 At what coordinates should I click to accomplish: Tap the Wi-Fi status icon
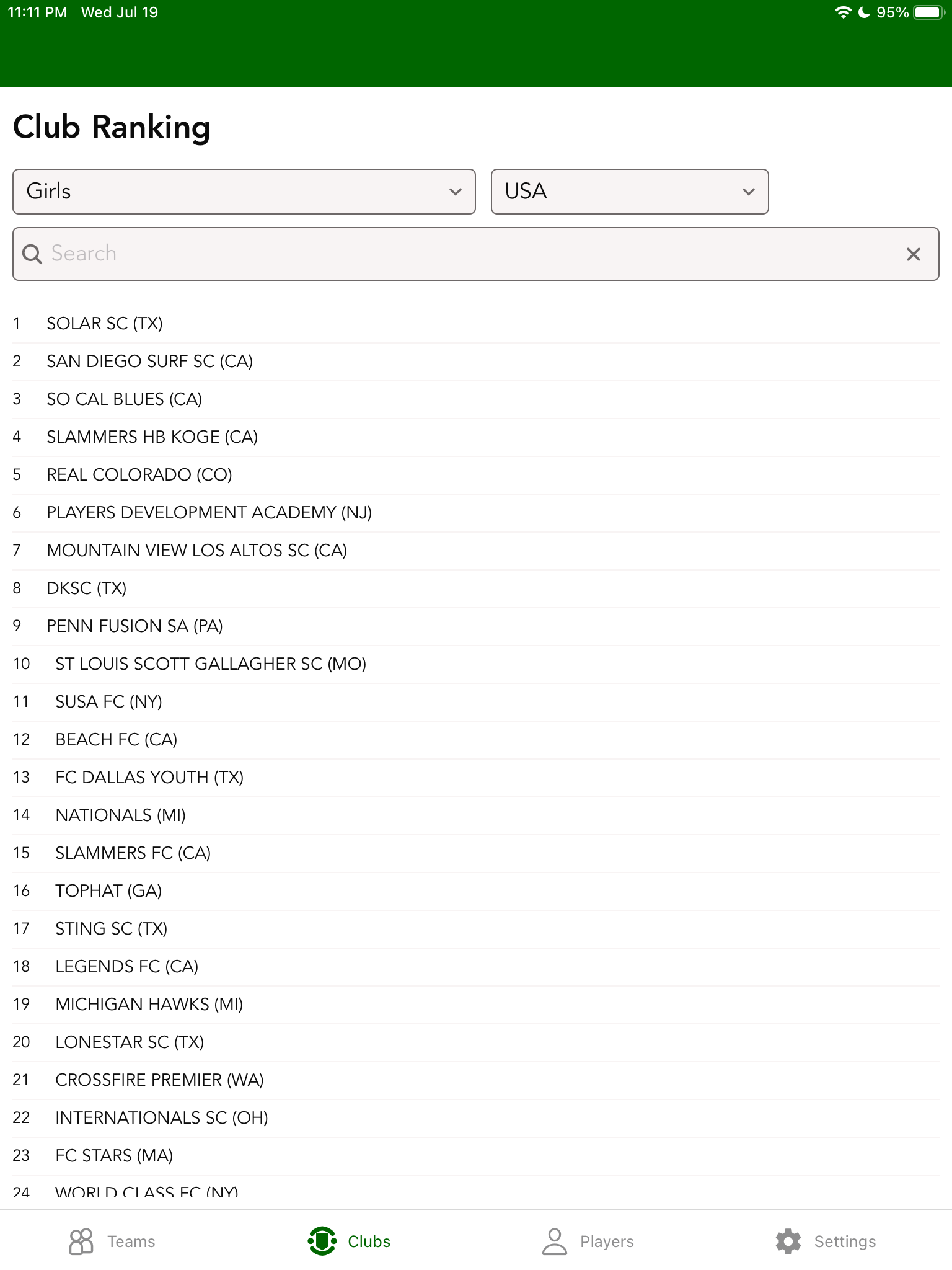click(x=842, y=12)
